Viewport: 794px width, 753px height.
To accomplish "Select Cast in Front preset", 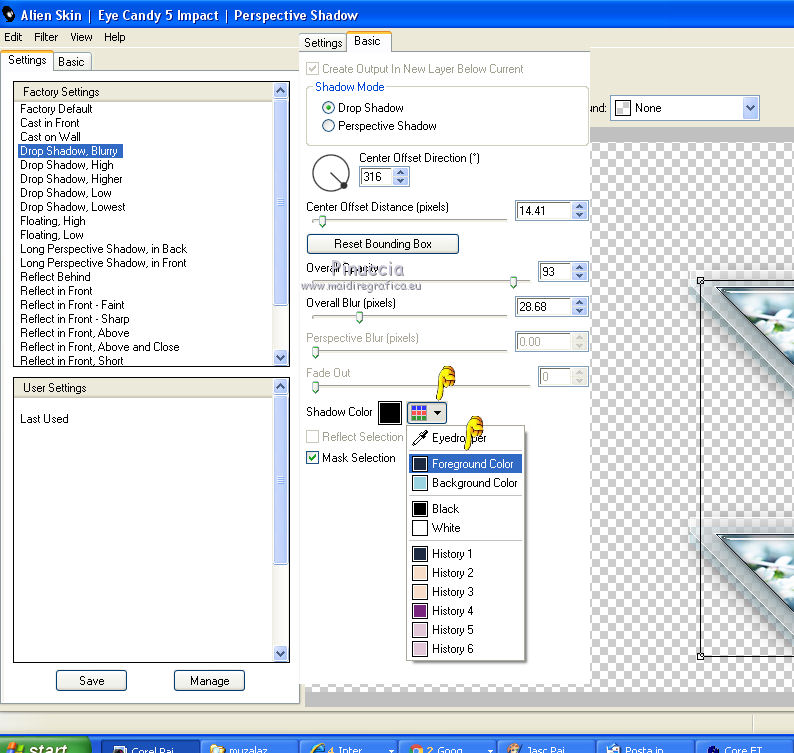I will (x=50, y=123).
